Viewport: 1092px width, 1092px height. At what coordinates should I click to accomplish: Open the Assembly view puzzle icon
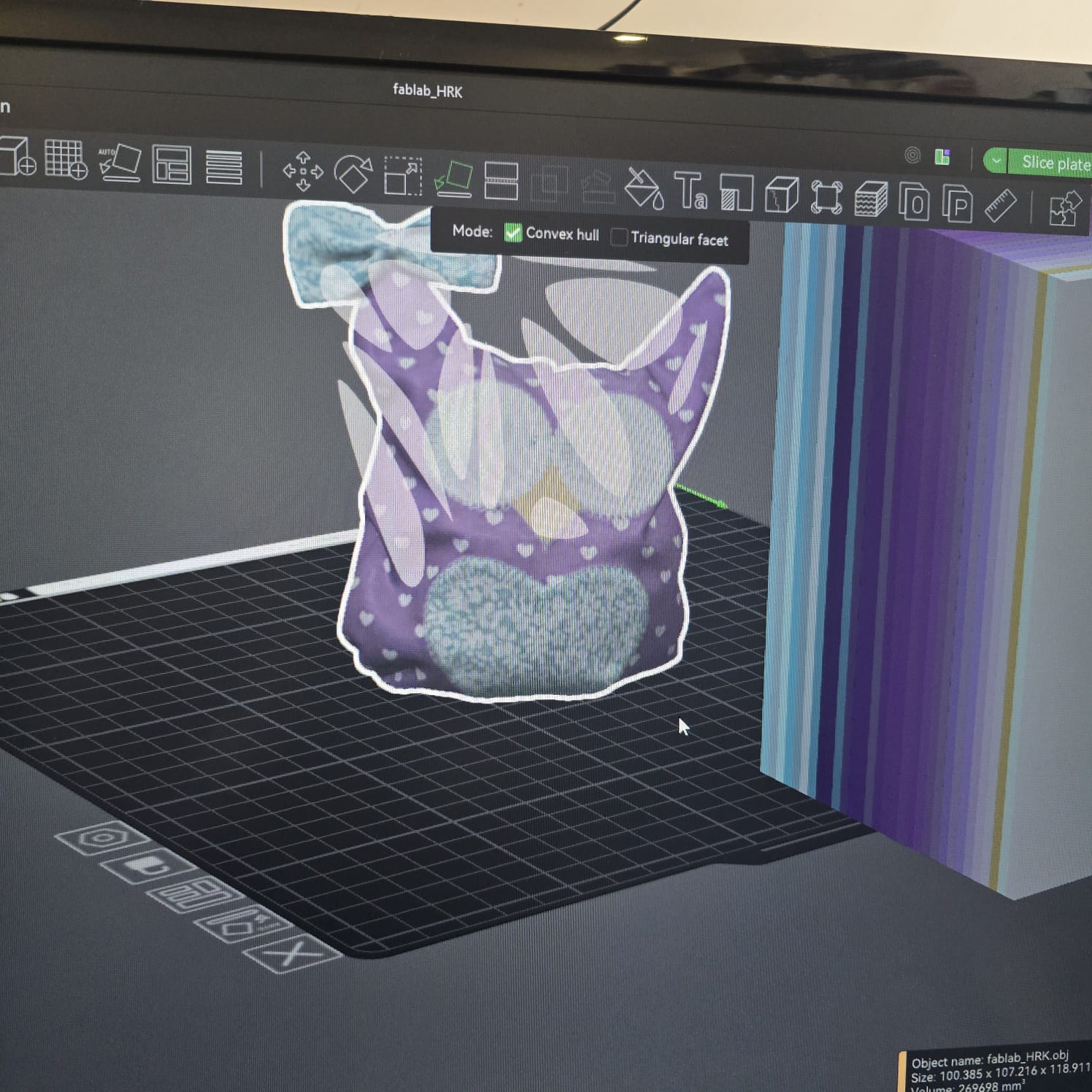pos(1064,209)
